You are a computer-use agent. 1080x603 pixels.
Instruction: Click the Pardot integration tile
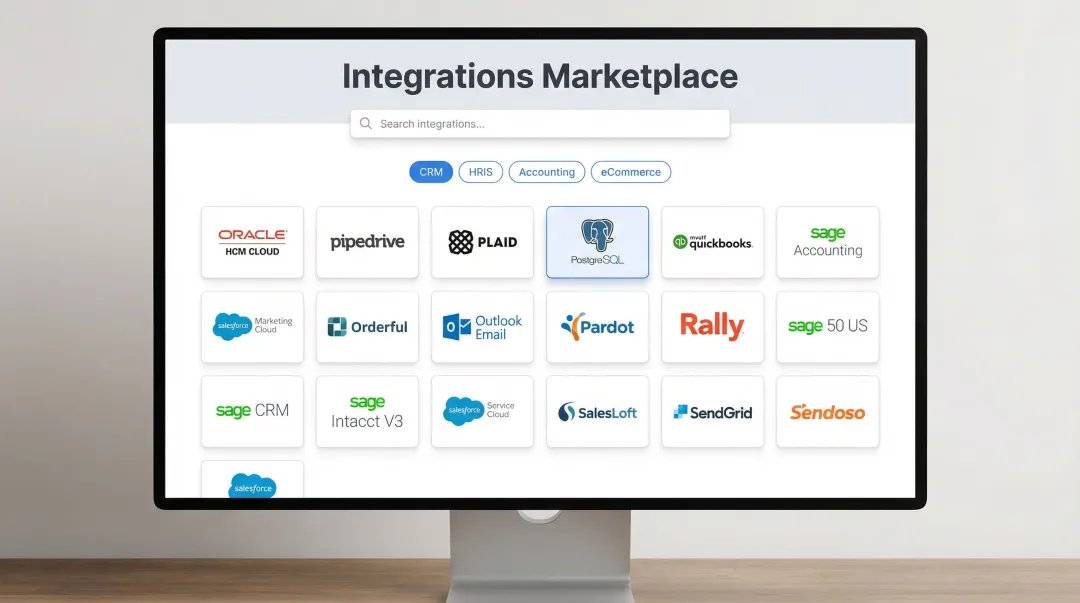(x=597, y=327)
